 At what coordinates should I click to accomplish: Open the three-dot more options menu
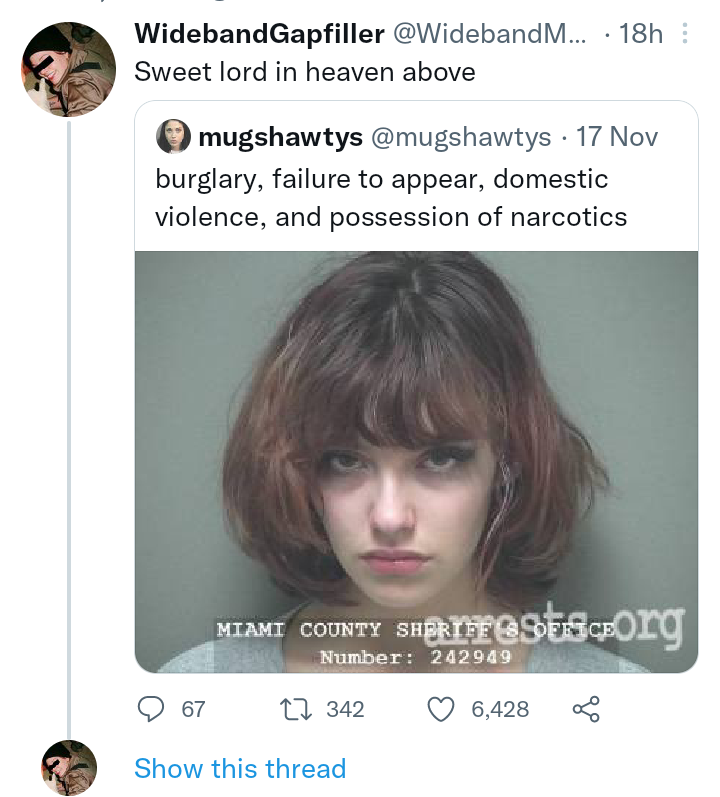(x=685, y=34)
